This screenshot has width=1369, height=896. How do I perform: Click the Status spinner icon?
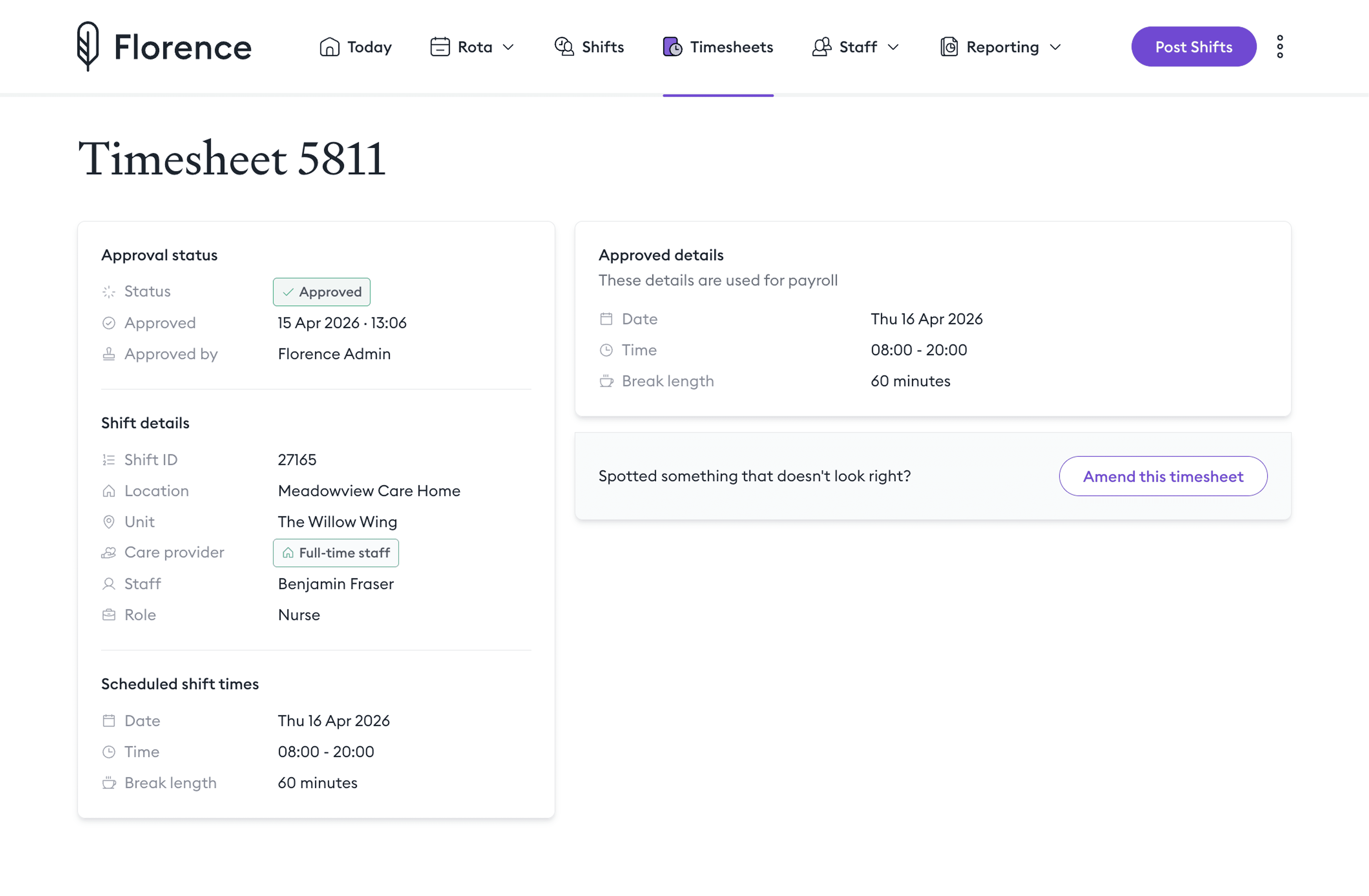point(109,292)
